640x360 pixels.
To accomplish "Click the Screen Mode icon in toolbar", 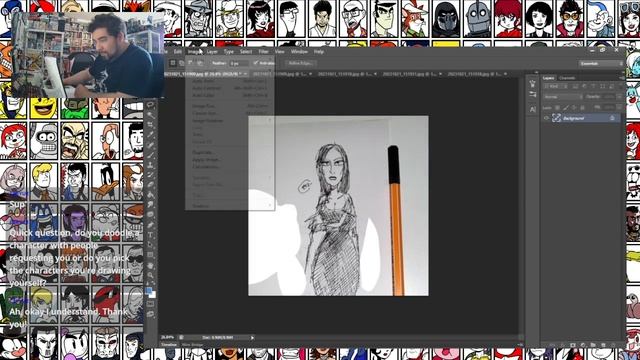I will pyautogui.click(x=150, y=314).
